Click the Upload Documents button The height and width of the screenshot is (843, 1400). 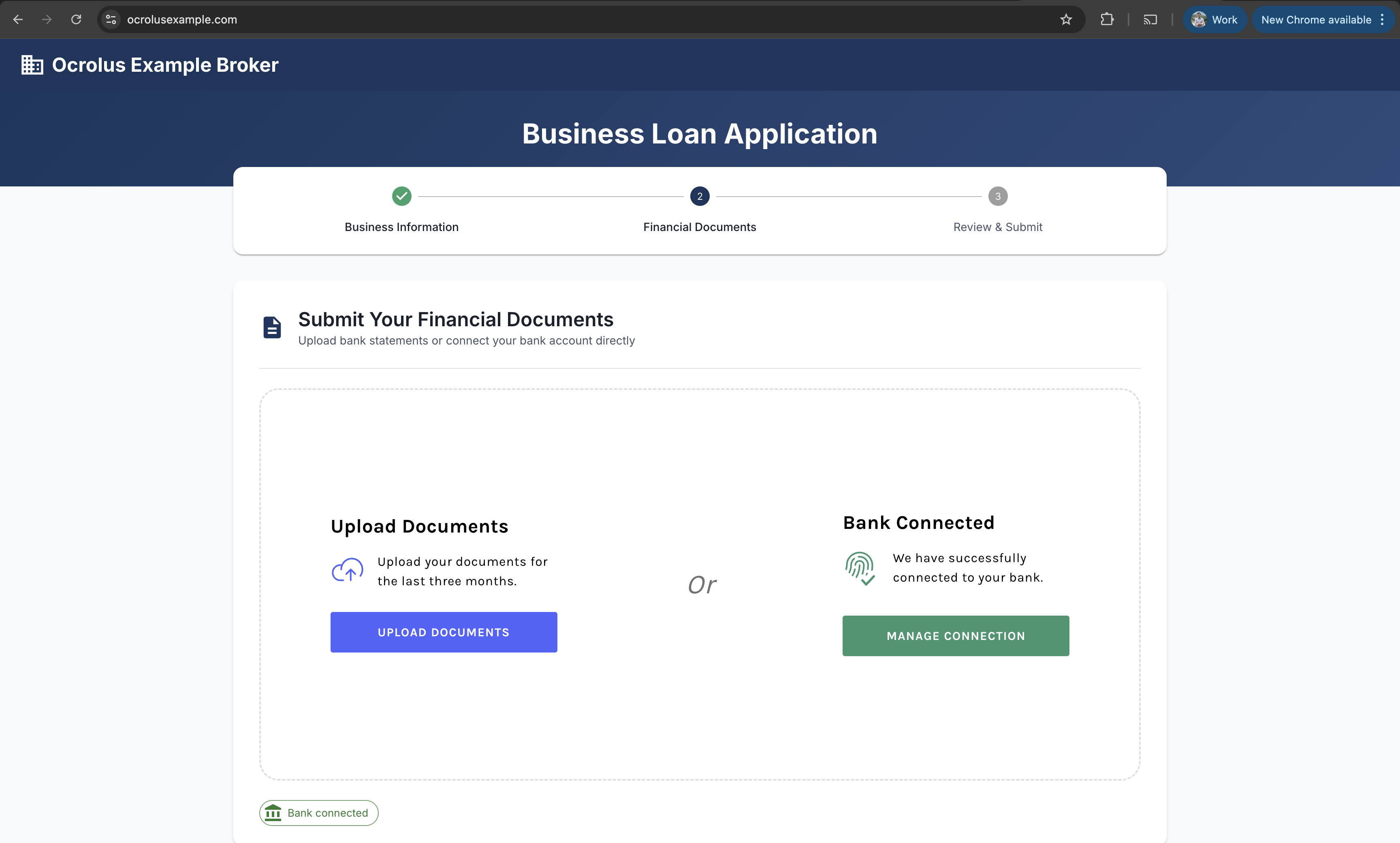tap(444, 632)
